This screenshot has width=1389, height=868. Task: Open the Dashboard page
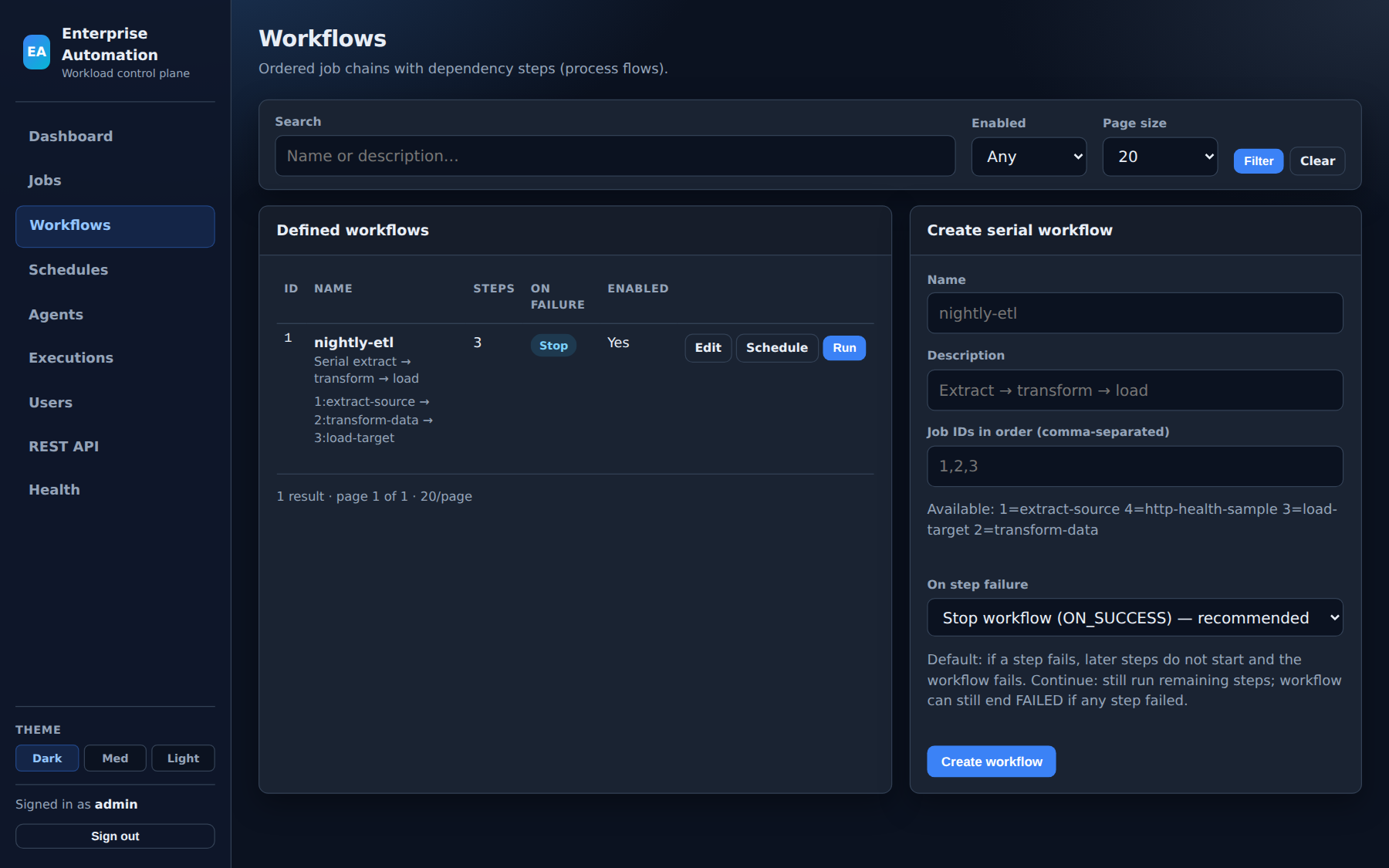tap(115, 137)
